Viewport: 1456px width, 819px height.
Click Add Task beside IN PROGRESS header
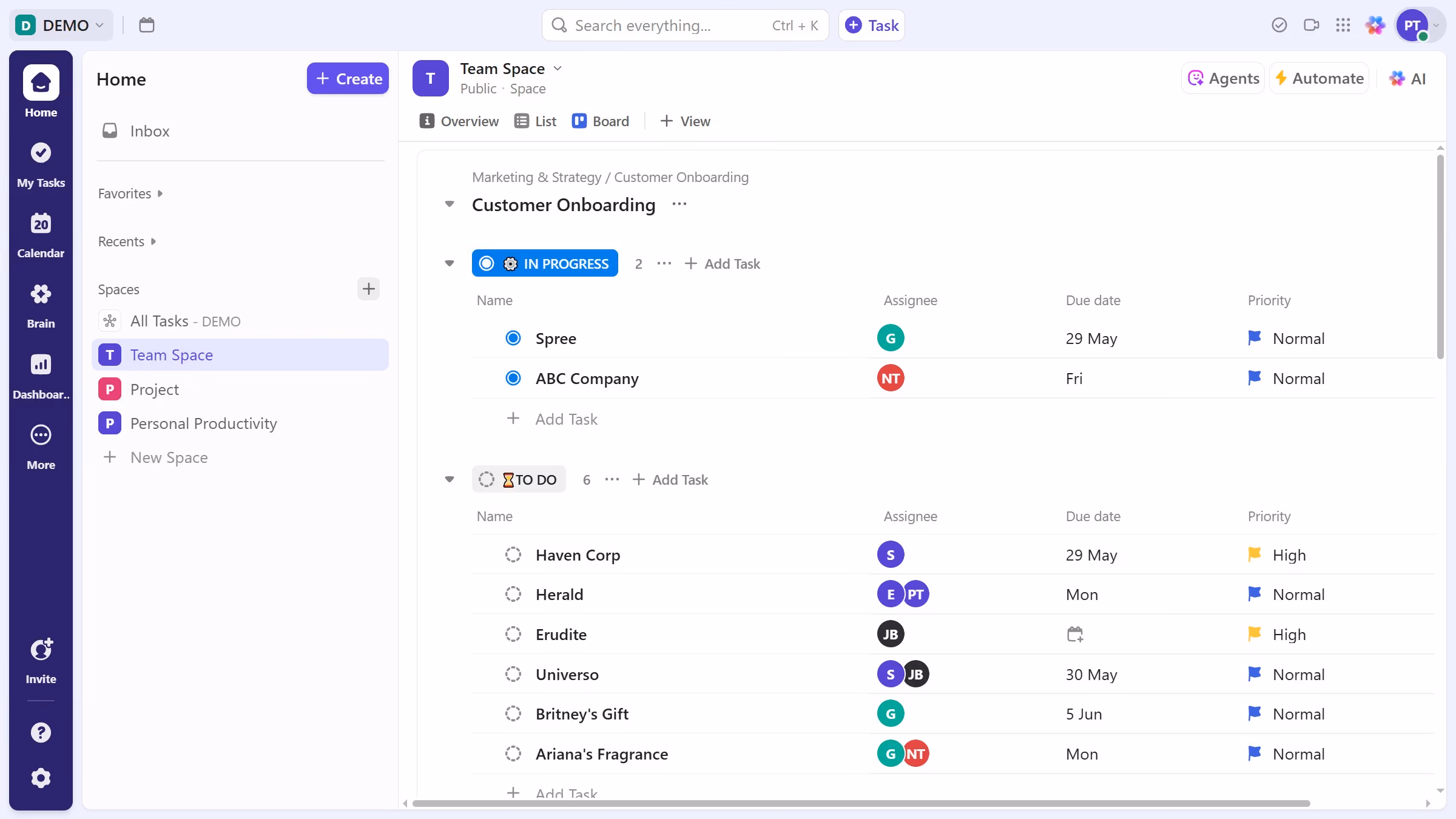point(722,263)
